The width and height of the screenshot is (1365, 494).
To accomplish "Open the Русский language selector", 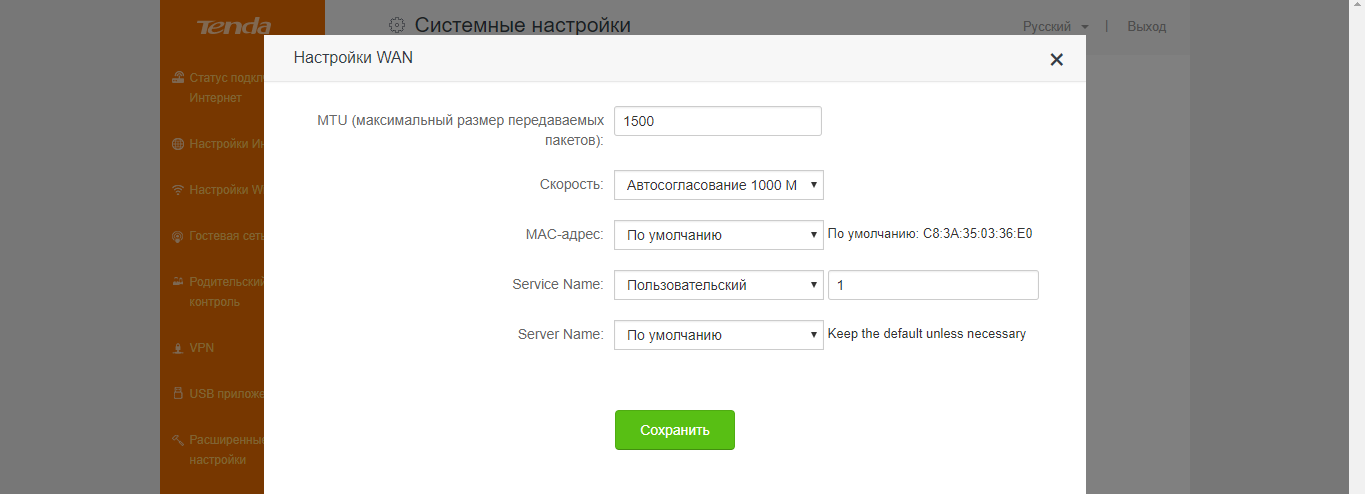I will pyautogui.click(x=1055, y=27).
